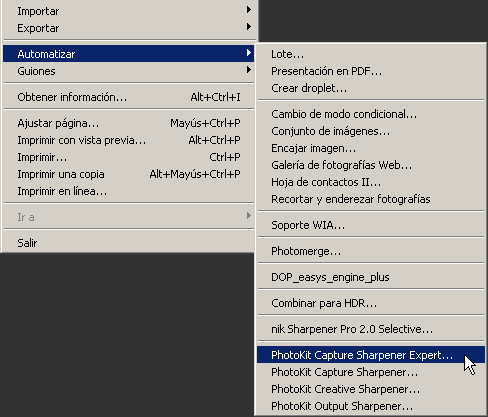Select Galería de fotografías Web
The width and height of the screenshot is (488, 417).
tap(371, 165)
